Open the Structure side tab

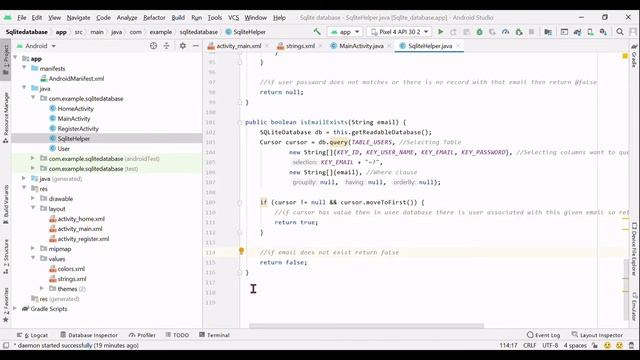6,256
